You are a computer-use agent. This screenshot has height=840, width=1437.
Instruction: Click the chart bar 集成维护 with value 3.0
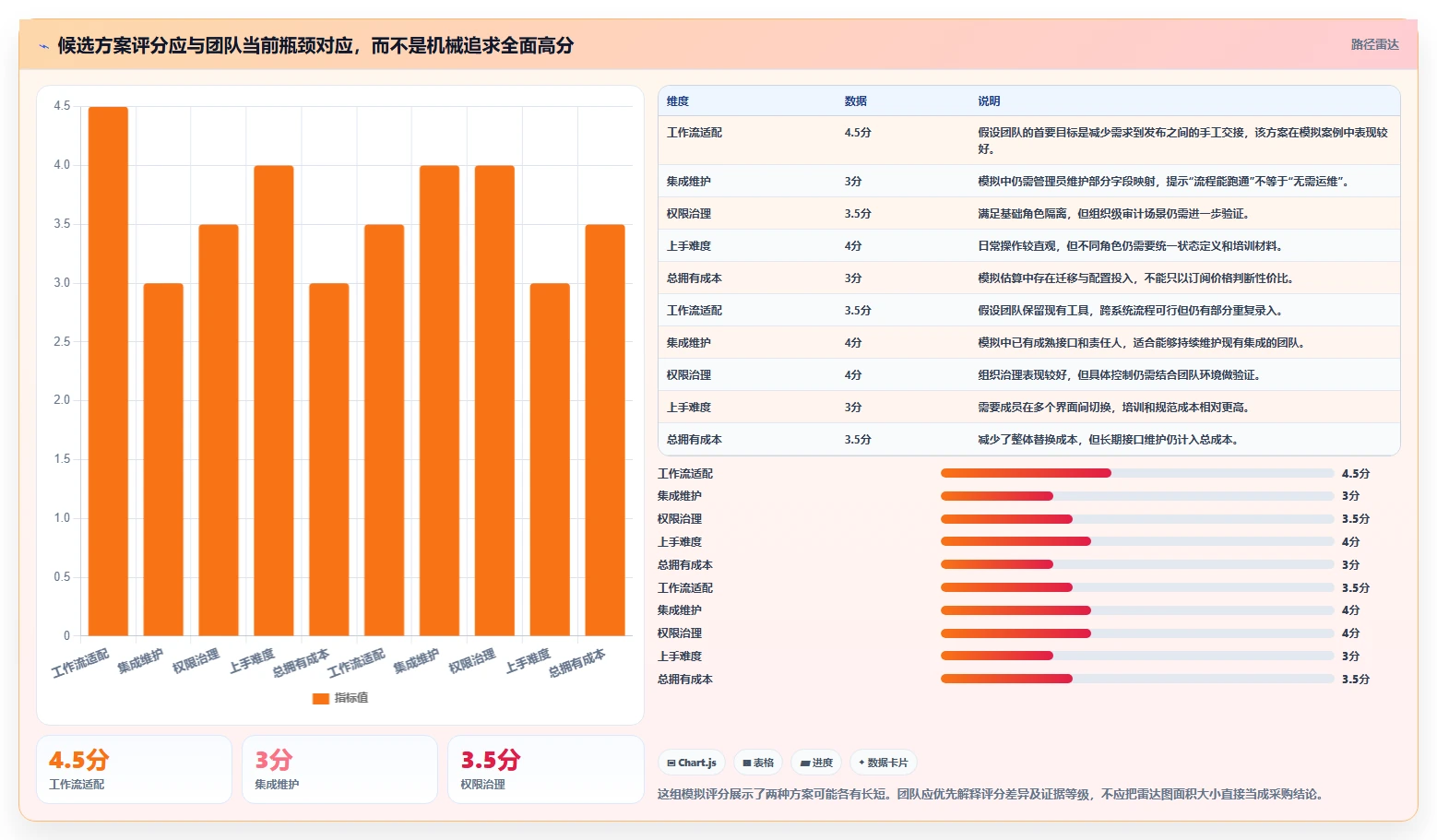coord(163,459)
